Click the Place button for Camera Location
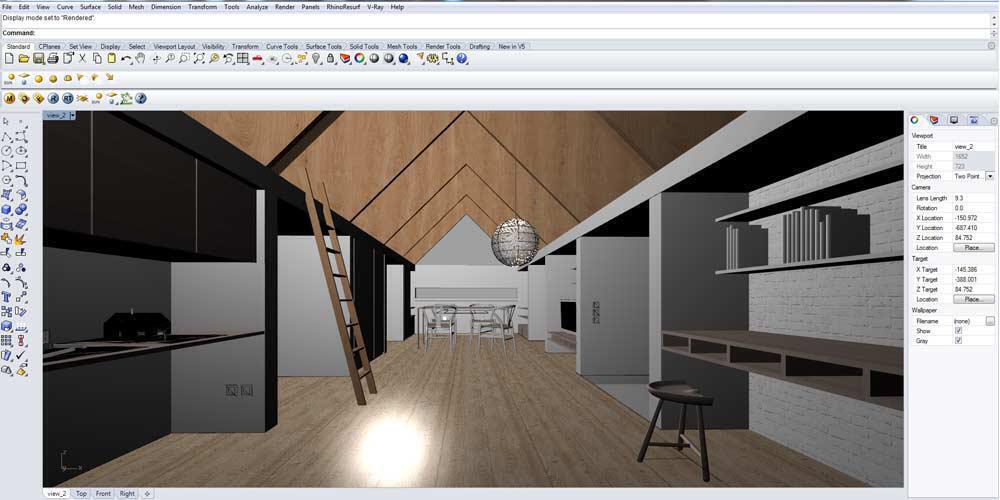Image resolution: width=1000 pixels, height=500 pixels. [x=973, y=247]
